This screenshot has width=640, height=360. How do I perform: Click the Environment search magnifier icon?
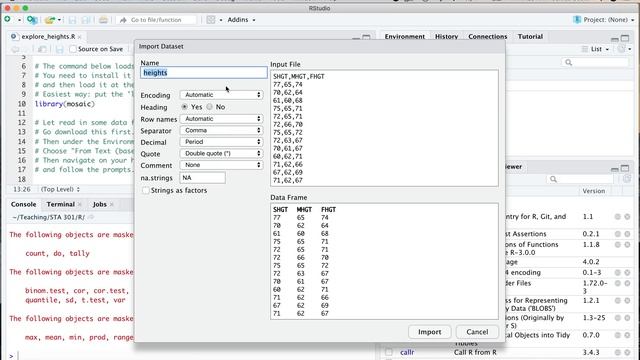569,62
